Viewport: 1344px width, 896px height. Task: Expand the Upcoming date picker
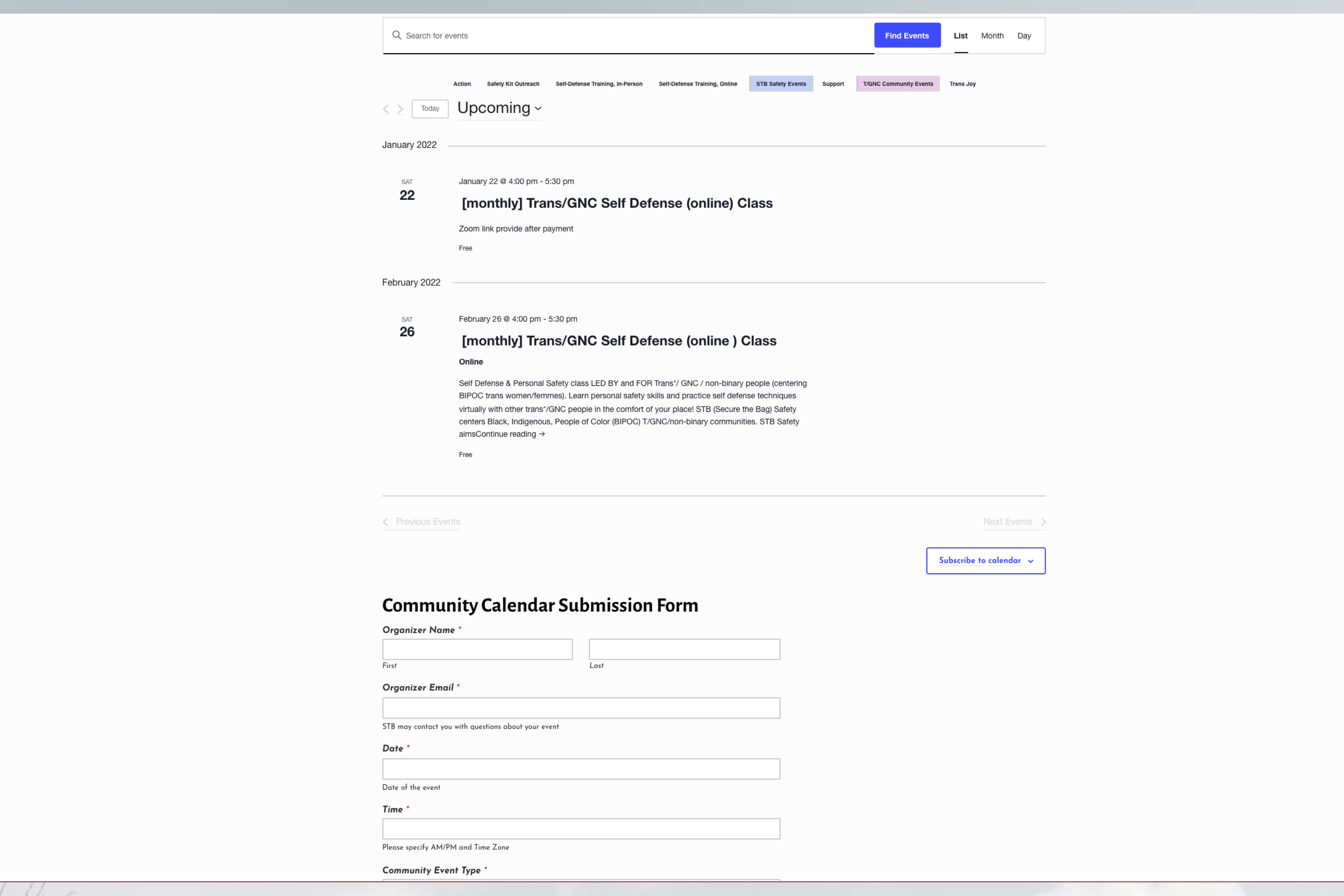click(499, 108)
